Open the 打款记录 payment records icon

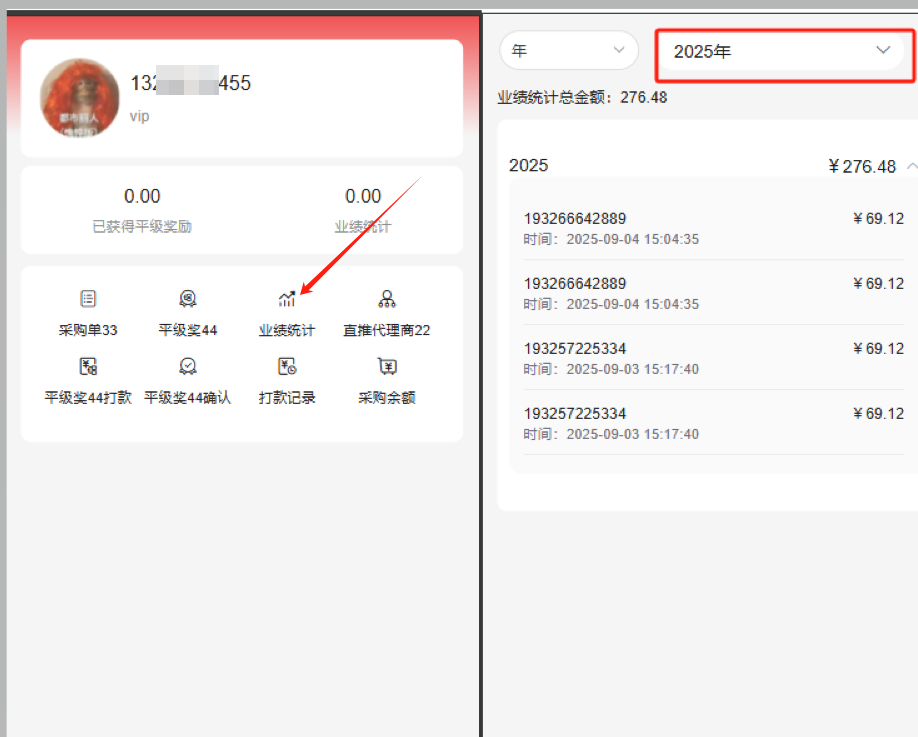coord(287,367)
